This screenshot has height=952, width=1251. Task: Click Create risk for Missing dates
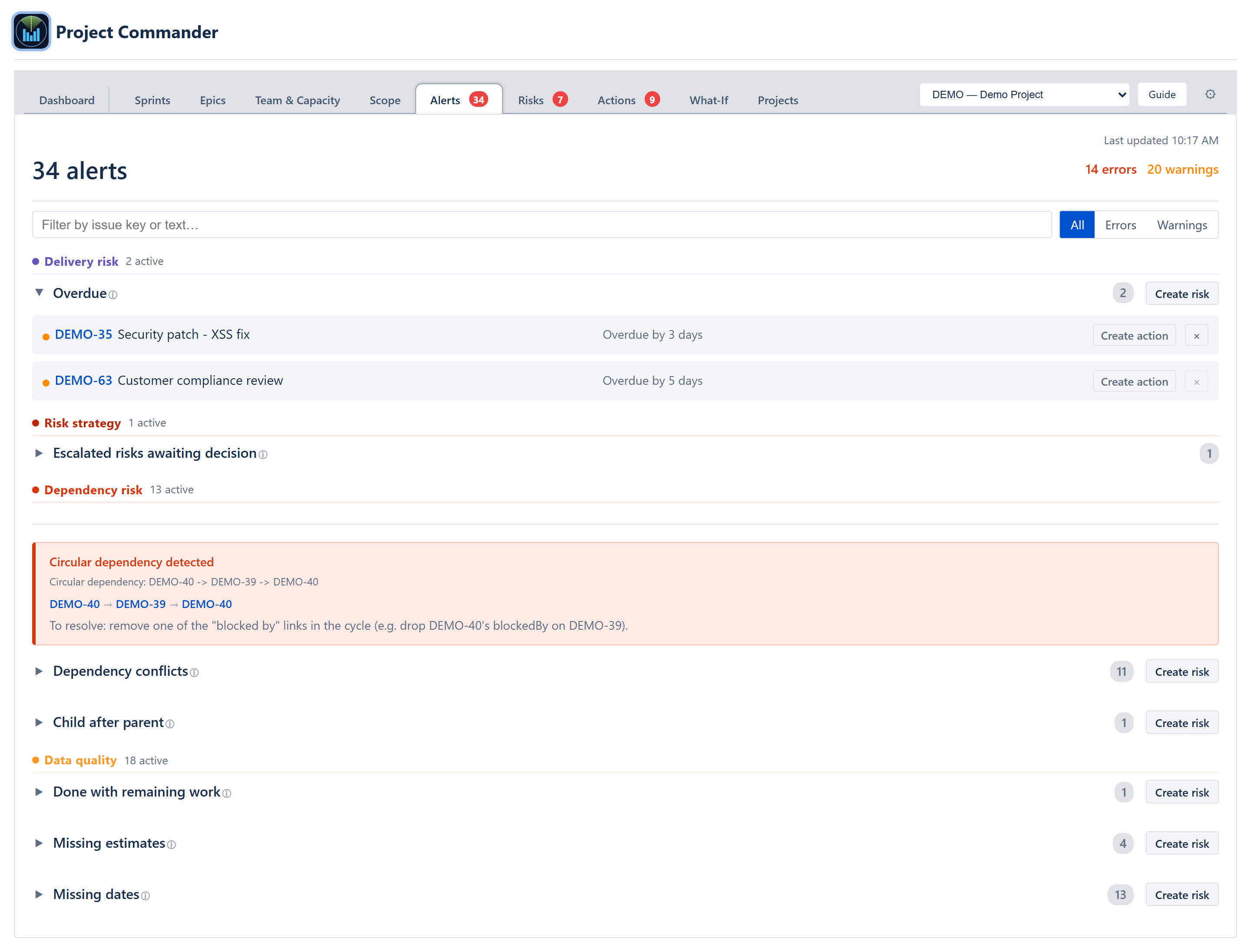click(1182, 895)
